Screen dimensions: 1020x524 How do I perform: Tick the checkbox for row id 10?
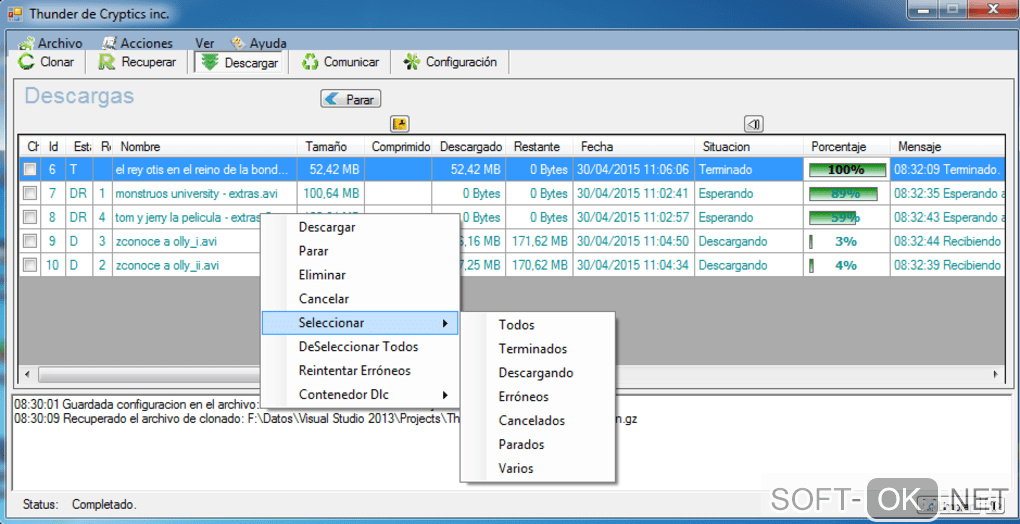pos(30,266)
